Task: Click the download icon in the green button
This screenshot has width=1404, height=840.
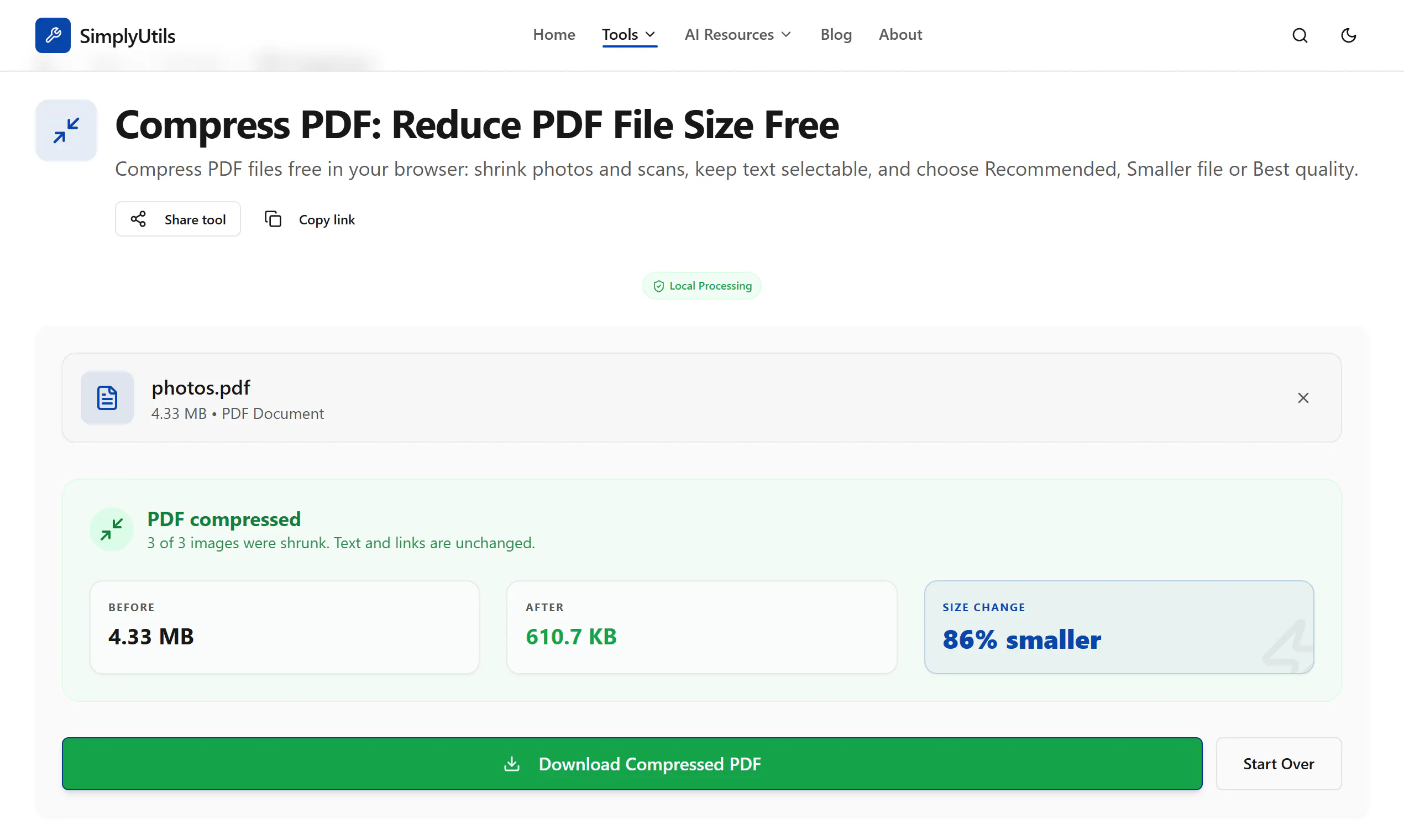Action: 512,764
